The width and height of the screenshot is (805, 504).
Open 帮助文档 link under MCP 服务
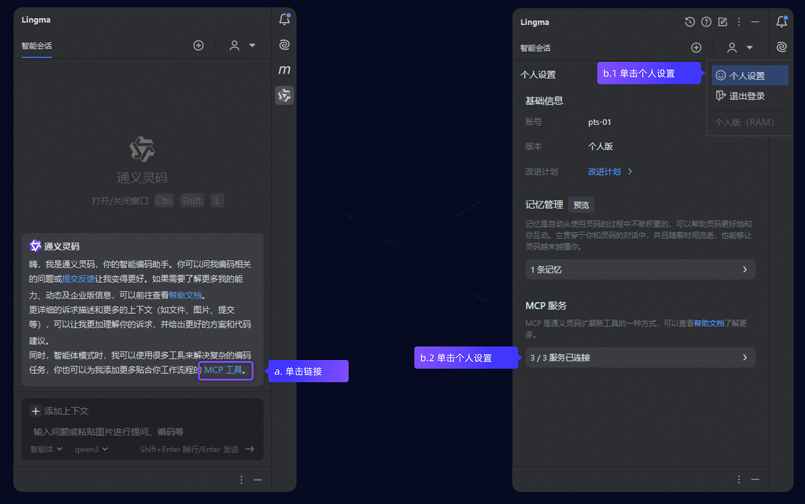pyautogui.click(x=709, y=323)
